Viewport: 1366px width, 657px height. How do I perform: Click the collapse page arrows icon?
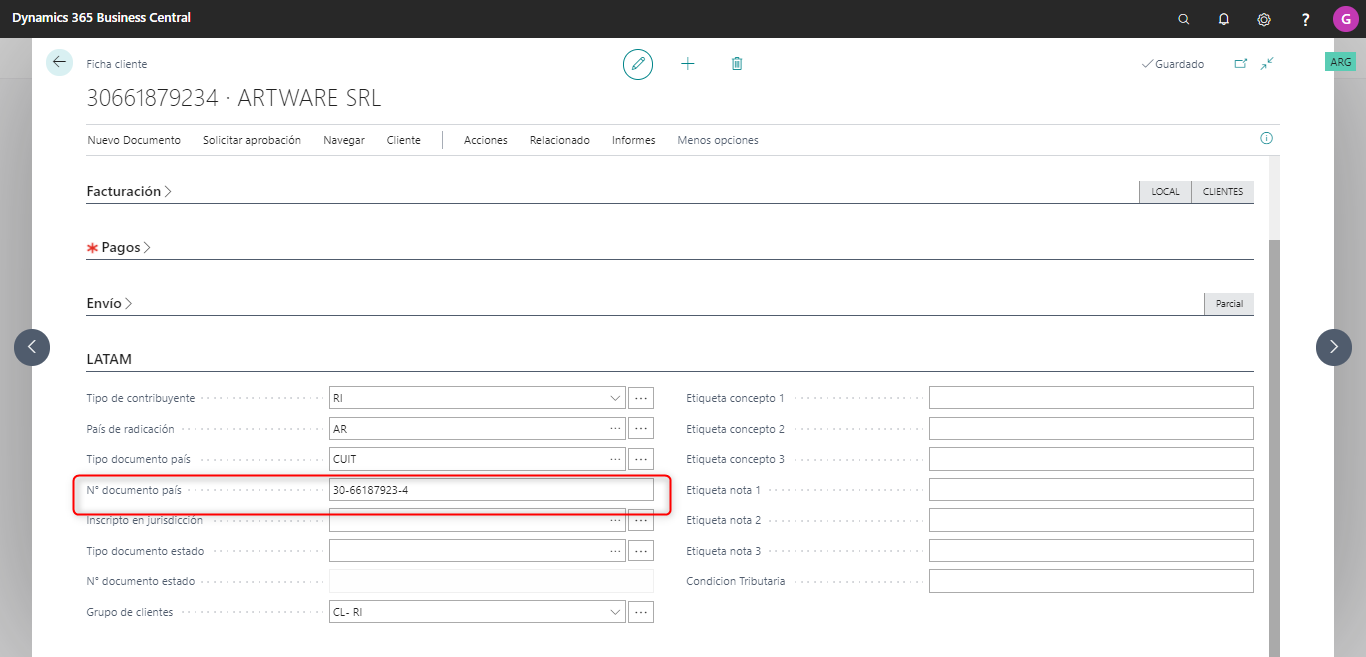1267,63
